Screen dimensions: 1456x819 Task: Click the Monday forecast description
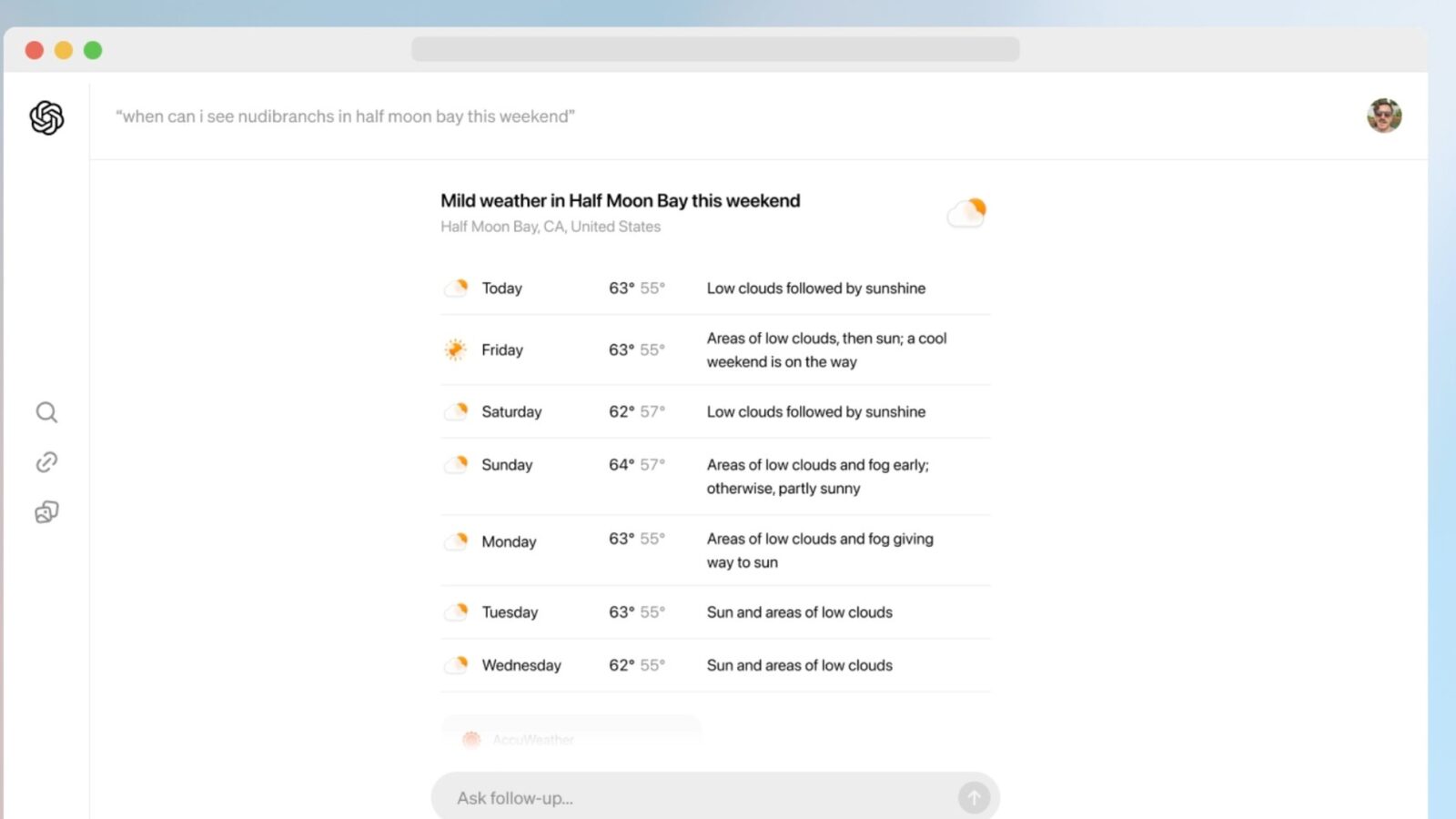pos(819,551)
